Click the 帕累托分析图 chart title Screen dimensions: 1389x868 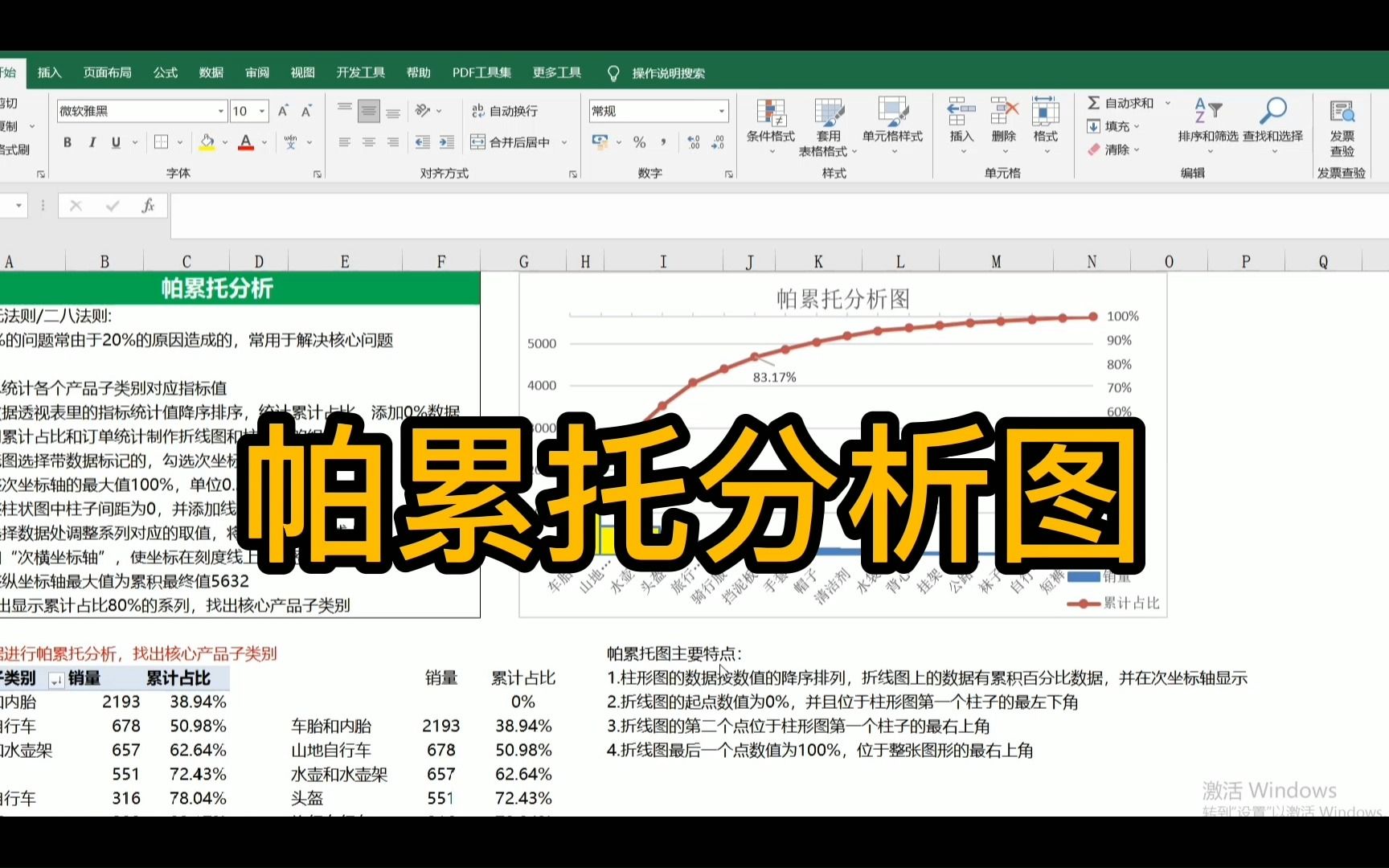click(x=843, y=299)
